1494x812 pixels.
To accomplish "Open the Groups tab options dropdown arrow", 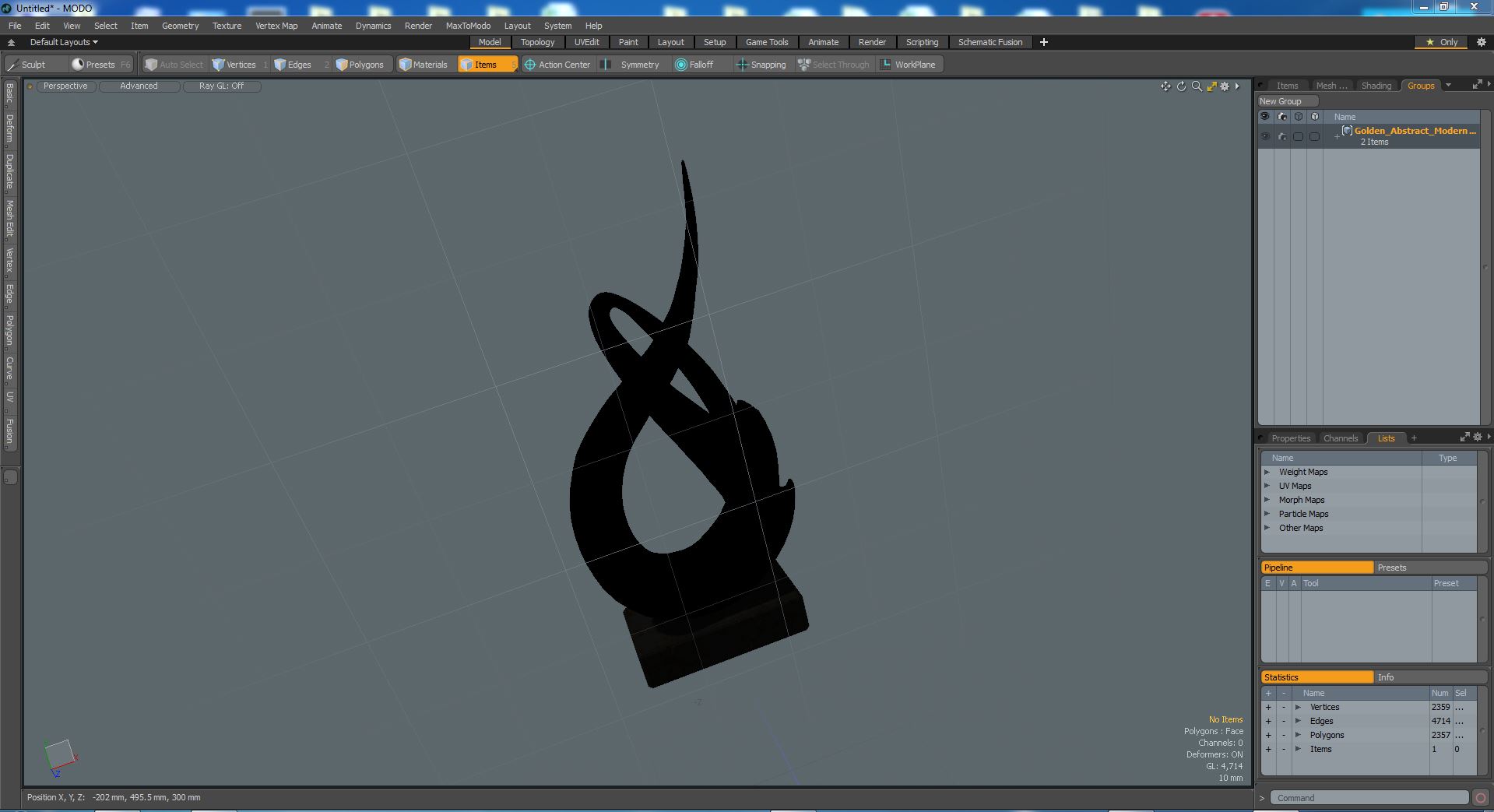I will (1448, 86).
